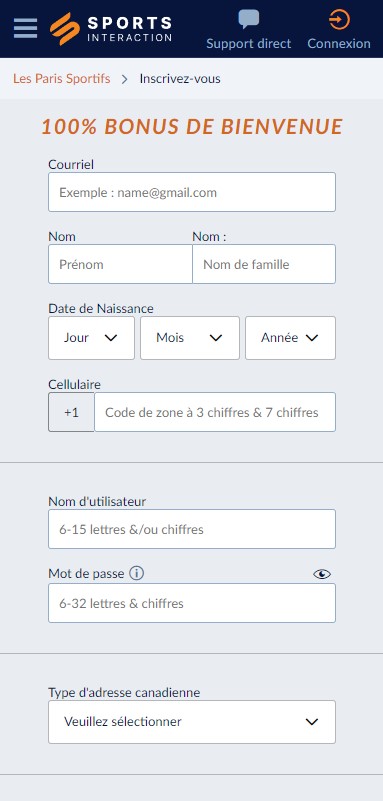
Task: Click the Nom d'utilisateur username field
Action: [192, 529]
